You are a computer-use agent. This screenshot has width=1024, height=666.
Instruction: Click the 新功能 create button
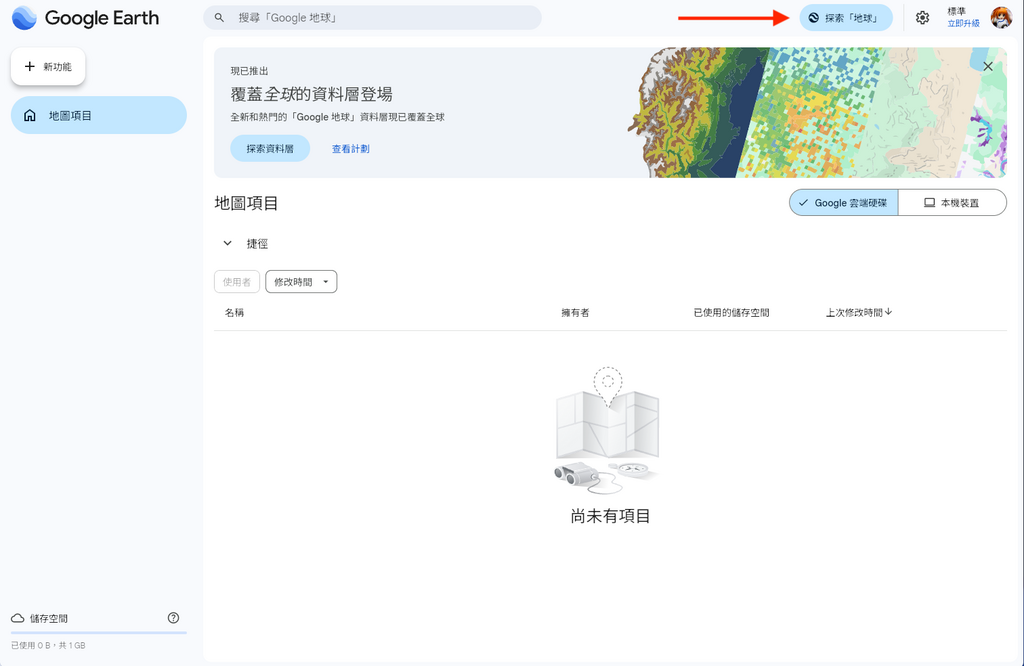pos(48,66)
